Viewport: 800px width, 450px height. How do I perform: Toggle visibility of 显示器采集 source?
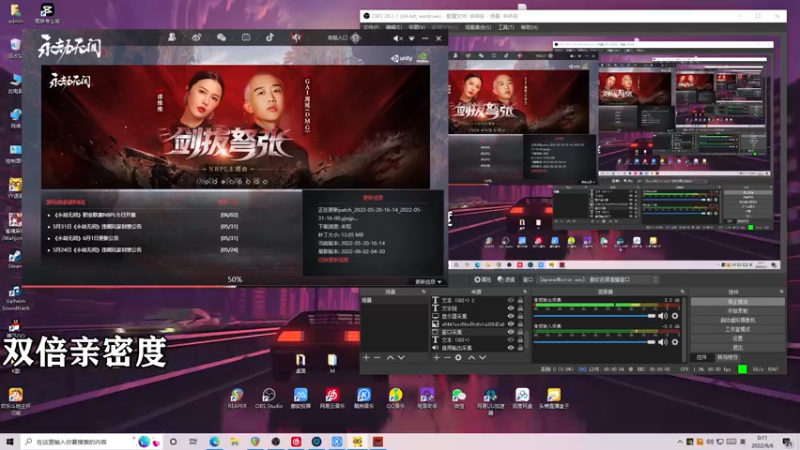511,316
